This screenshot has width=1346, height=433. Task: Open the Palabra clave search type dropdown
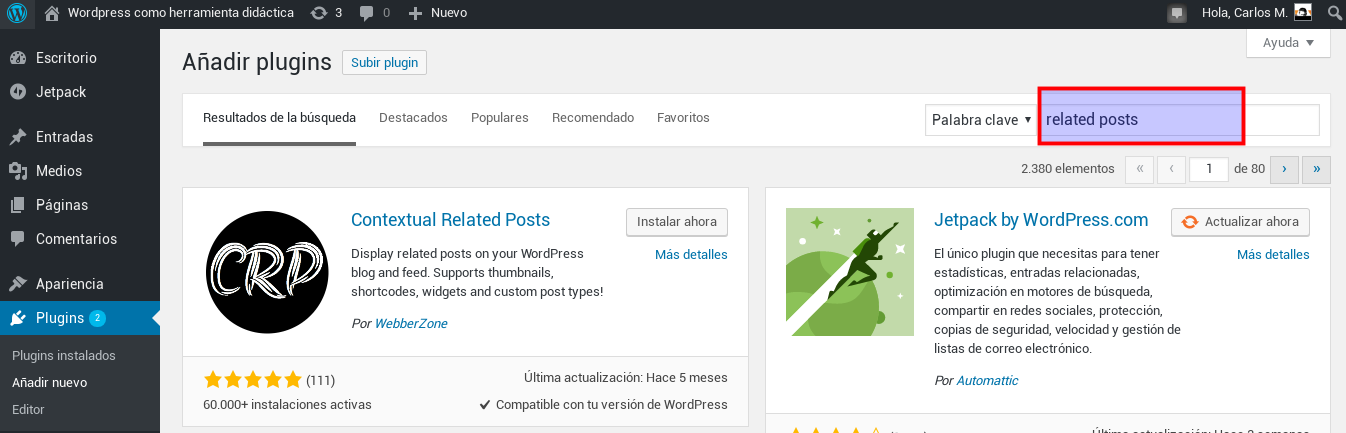click(980, 120)
